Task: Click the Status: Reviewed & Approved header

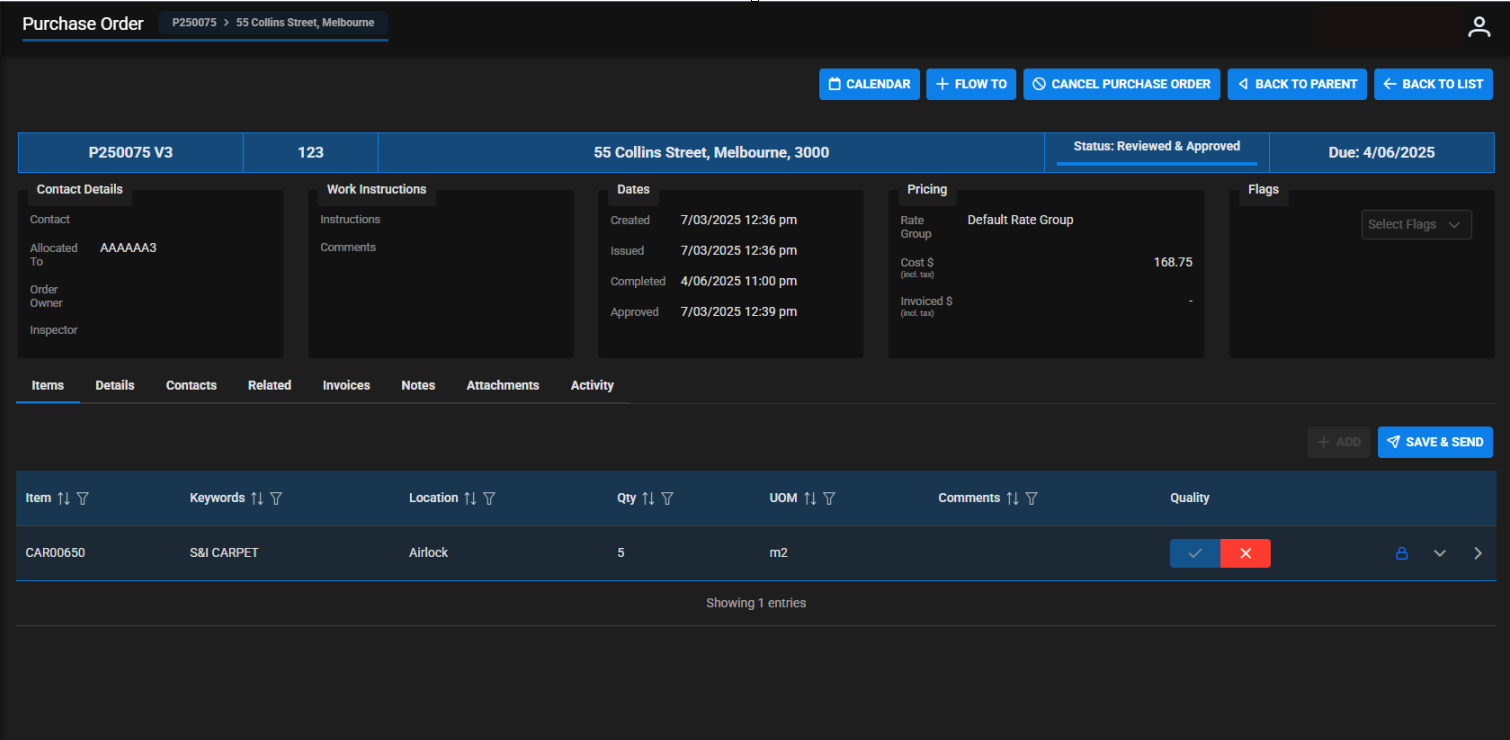Action: coord(1156,146)
